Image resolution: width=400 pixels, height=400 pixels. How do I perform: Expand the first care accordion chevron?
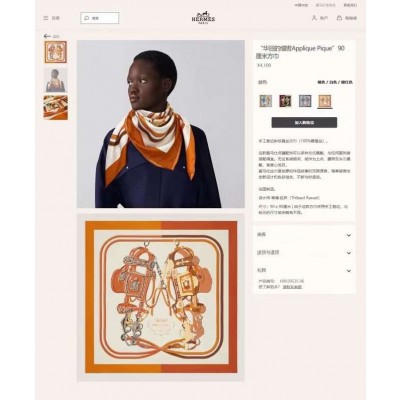pos(349,235)
